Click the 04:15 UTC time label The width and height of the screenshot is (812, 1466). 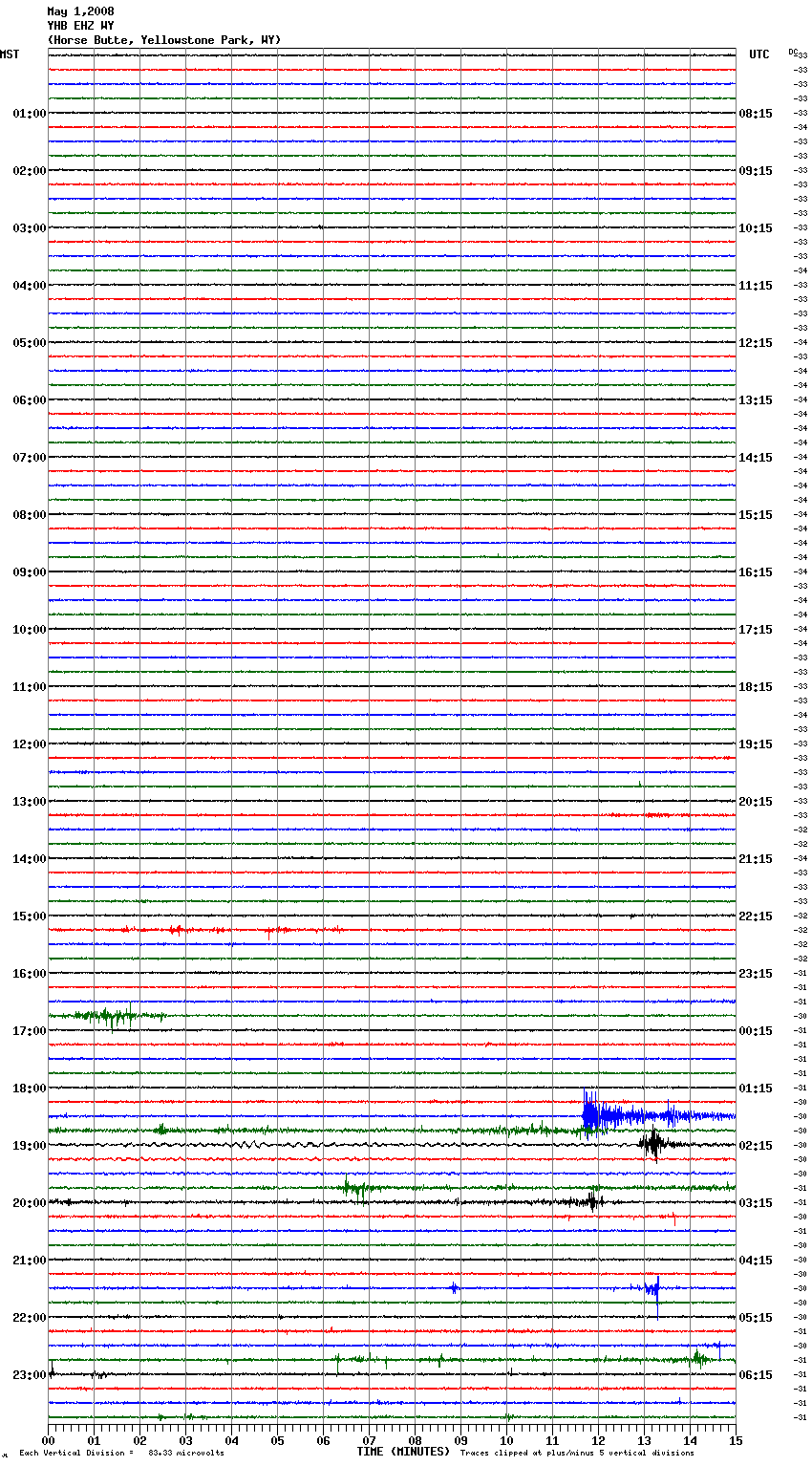tap(756, 1261)
